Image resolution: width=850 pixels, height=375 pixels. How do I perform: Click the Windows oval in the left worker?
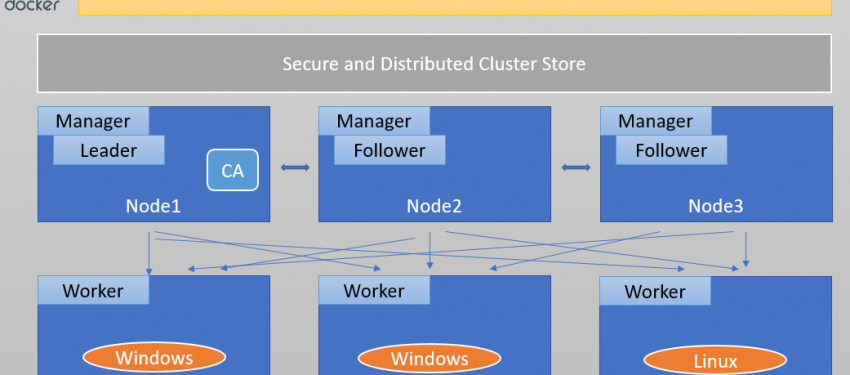click(154, 358)
